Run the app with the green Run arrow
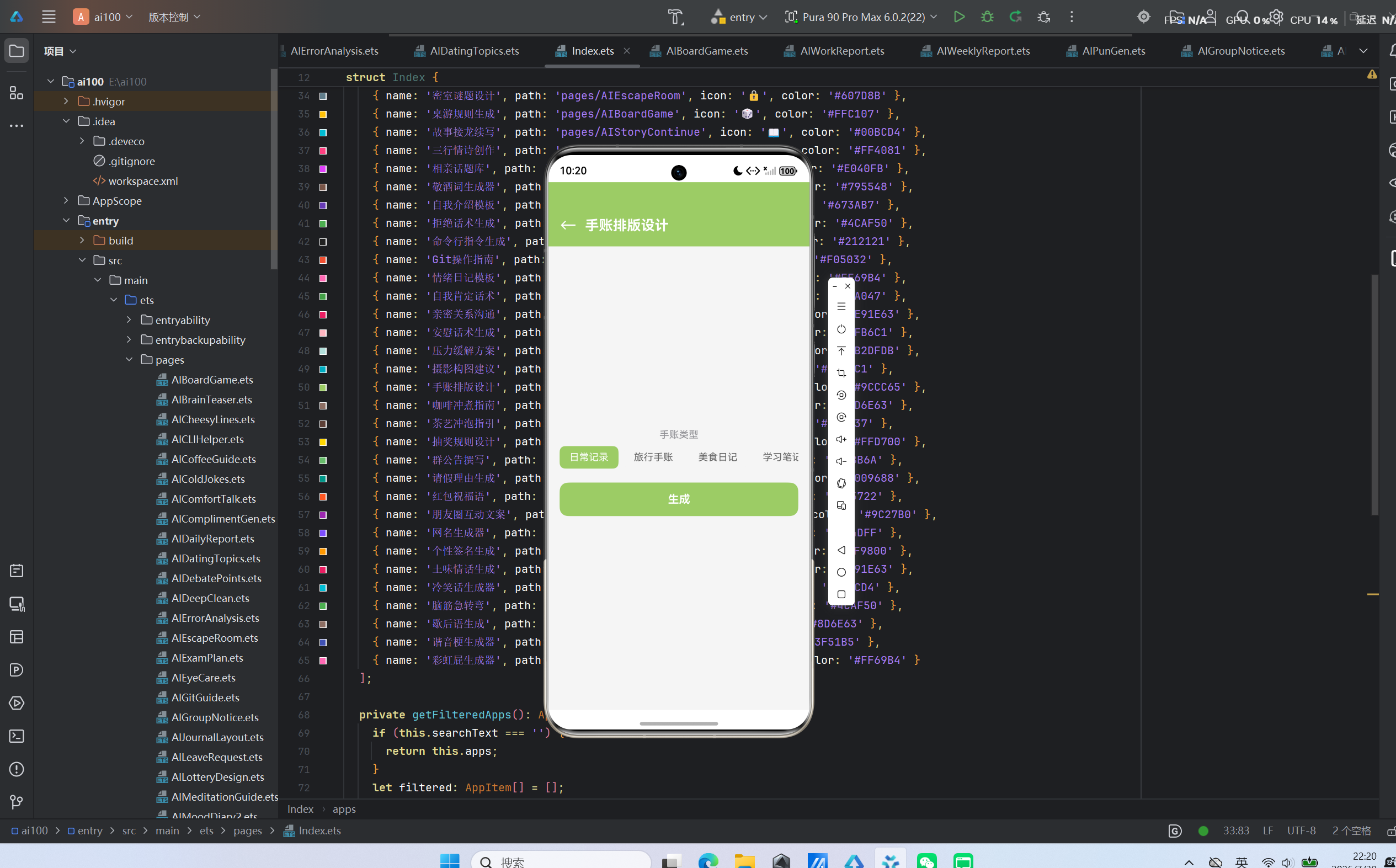Image resolution: width=1396 pixels, height=868 pixels. [x=958, y=17]
